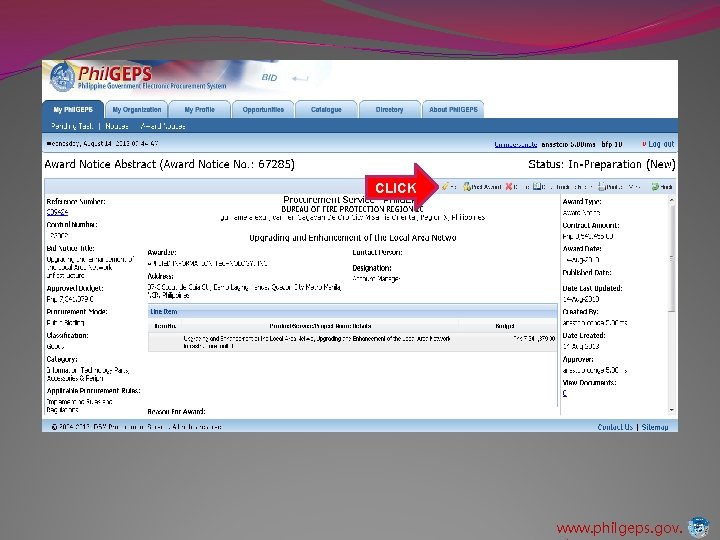Screen dimensions: 720x540
Task: Select the Catalogue tab
Action: tap(326, 110)
